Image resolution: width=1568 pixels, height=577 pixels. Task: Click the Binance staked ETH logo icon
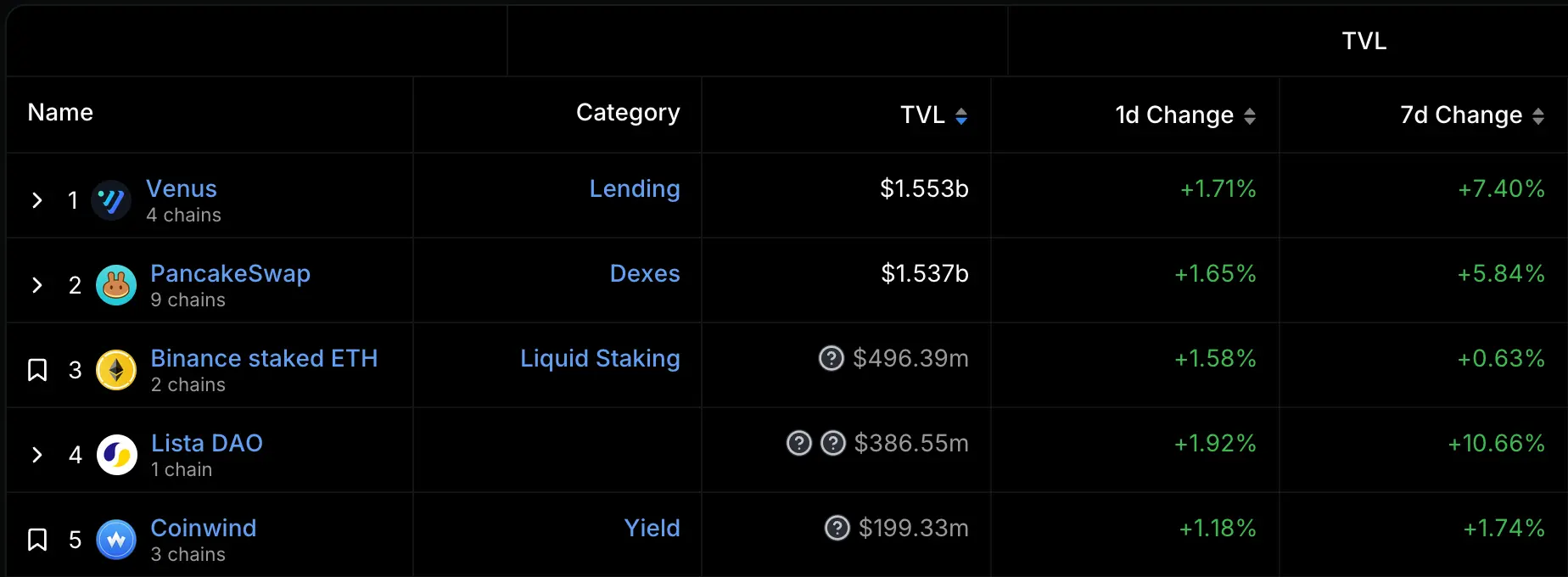tap(116, 370)
